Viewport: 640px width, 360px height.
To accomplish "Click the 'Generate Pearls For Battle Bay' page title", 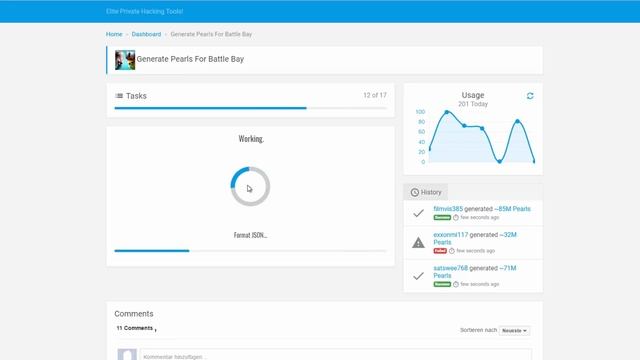I will tap(190, 59).
